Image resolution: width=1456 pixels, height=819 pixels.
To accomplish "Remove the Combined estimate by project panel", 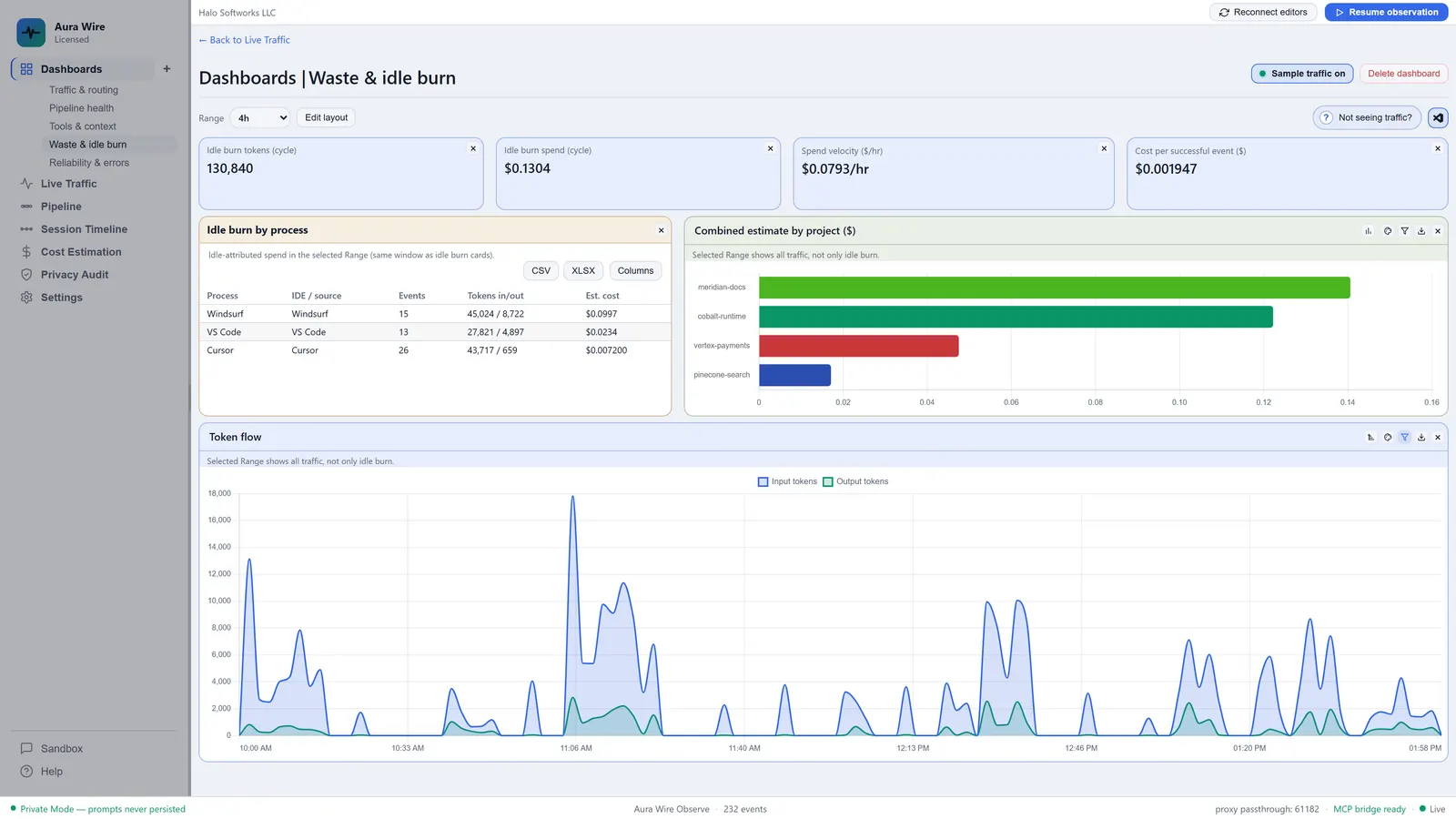I will tap(1438, 231).
